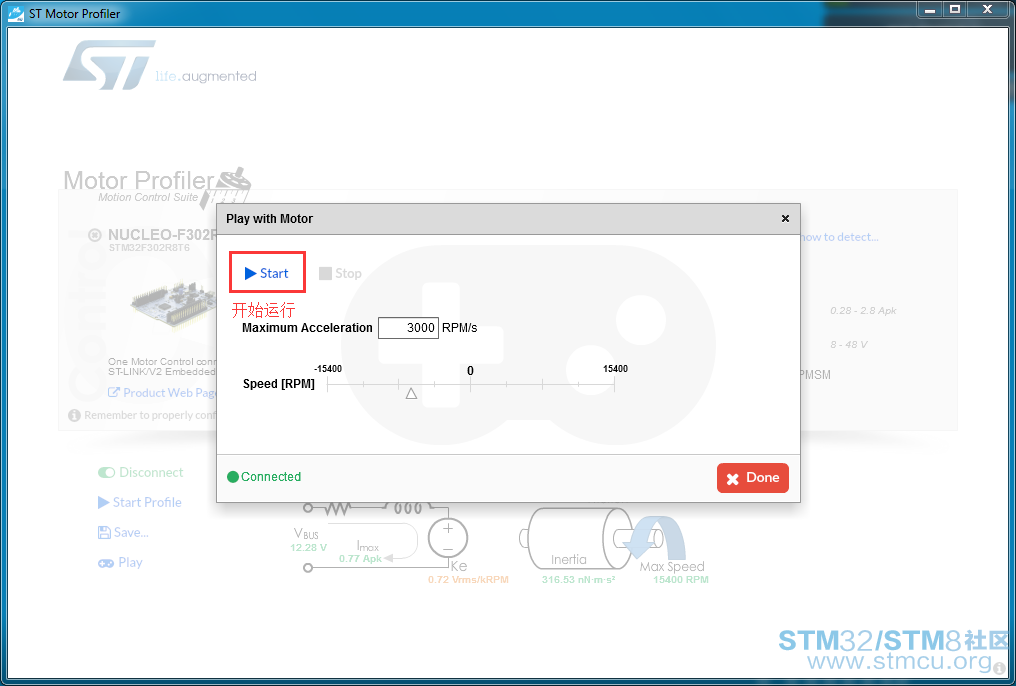Viewport: 1016px width, 686px height.
Task: Click the info icon at bottom-right corner
Action: tap(999, 669)
